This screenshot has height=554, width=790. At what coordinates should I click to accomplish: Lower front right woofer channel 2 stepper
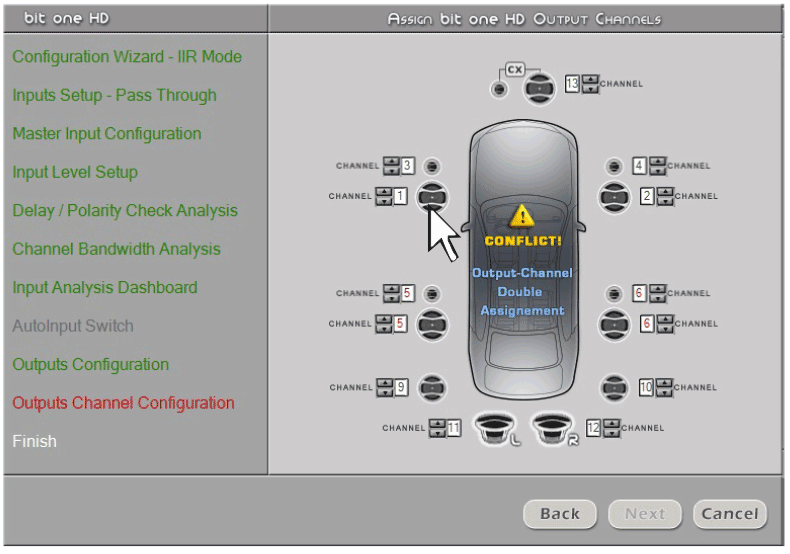point(665,201)
